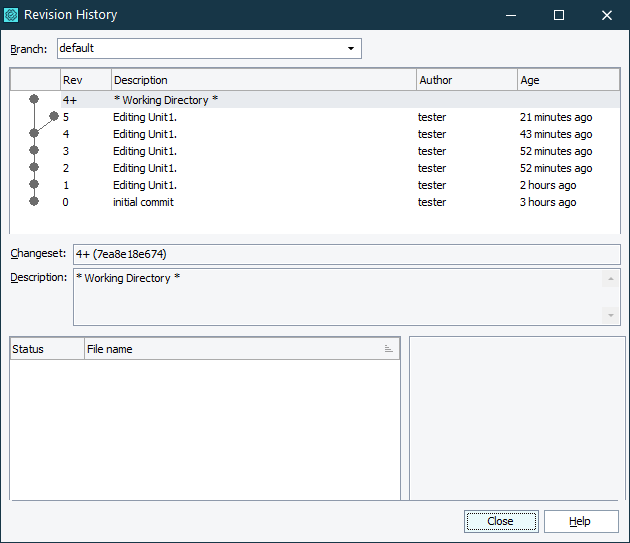Click the Revision History app icon in title bar
The height and width of the screenshot is (543, 630).
pos(11,15)
